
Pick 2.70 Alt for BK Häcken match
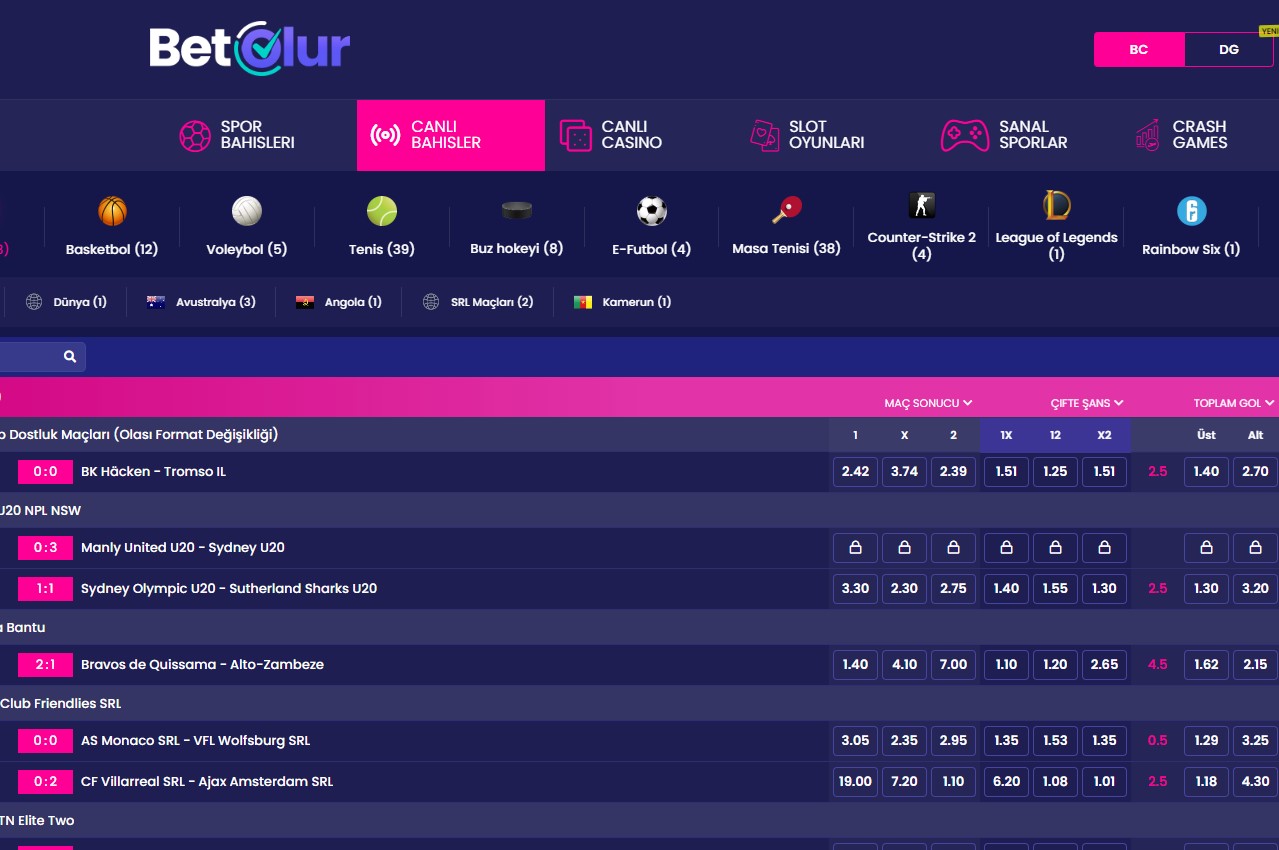1256,472
